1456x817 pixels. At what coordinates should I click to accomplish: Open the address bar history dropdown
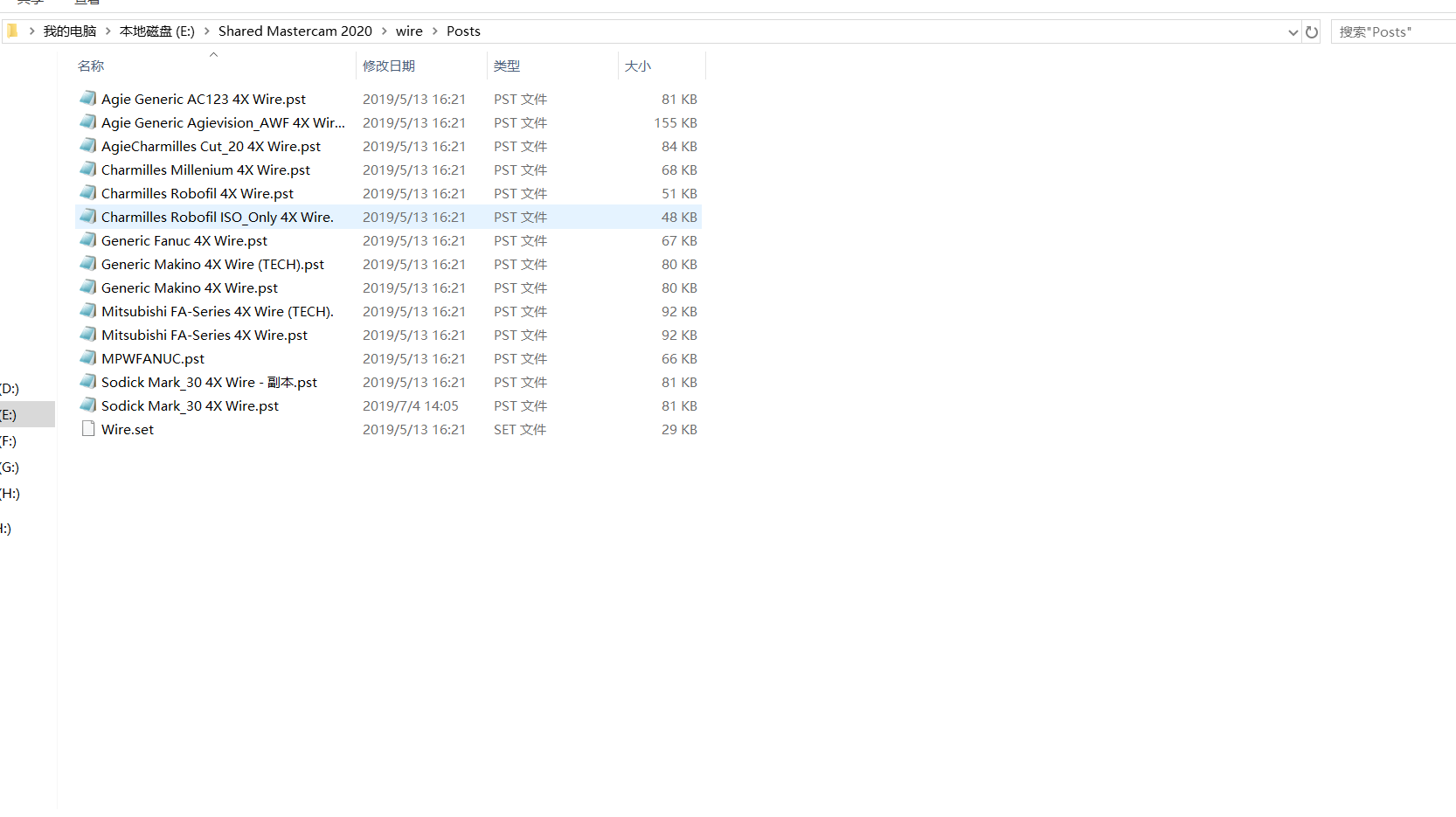[1293, 32]
